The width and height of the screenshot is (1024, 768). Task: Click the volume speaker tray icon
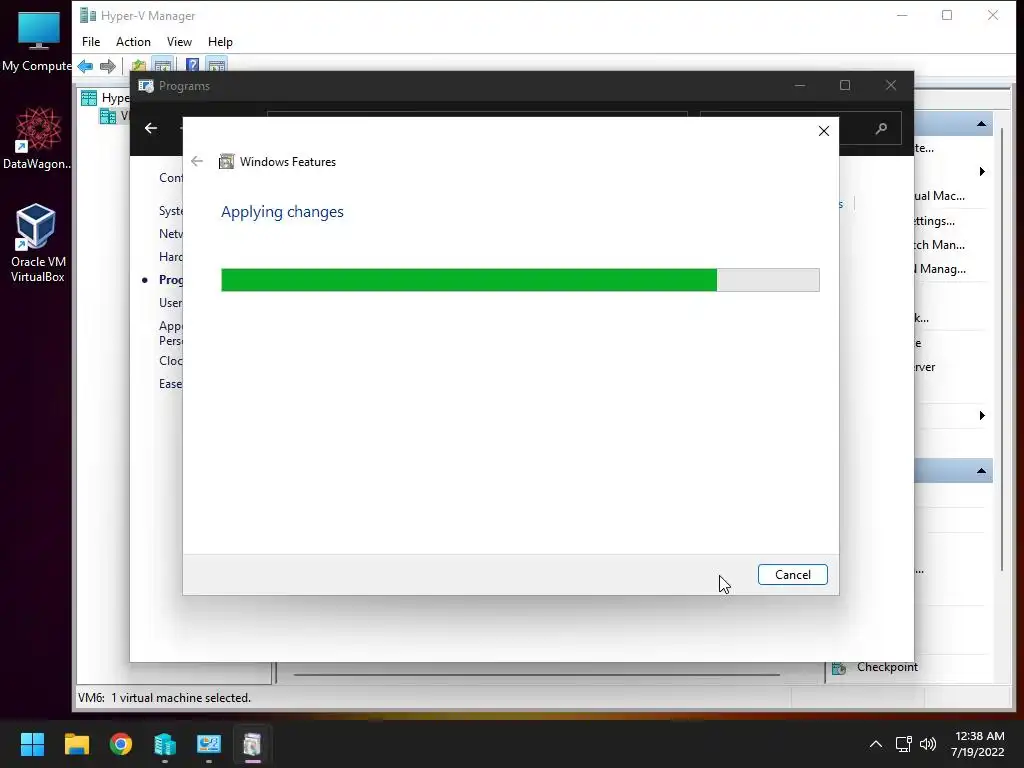pyautogui.click(x=927, y=744)
